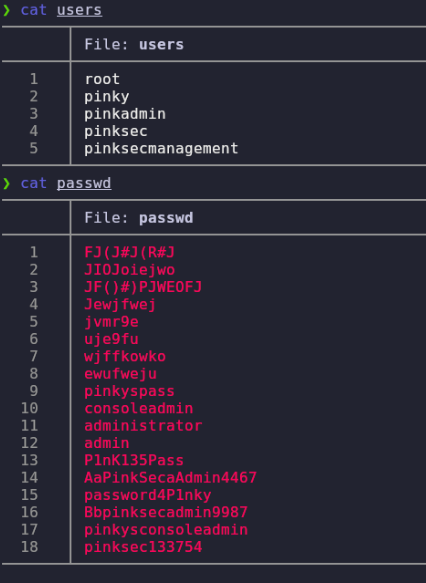Click the File: users header text

tap(134, 44)
